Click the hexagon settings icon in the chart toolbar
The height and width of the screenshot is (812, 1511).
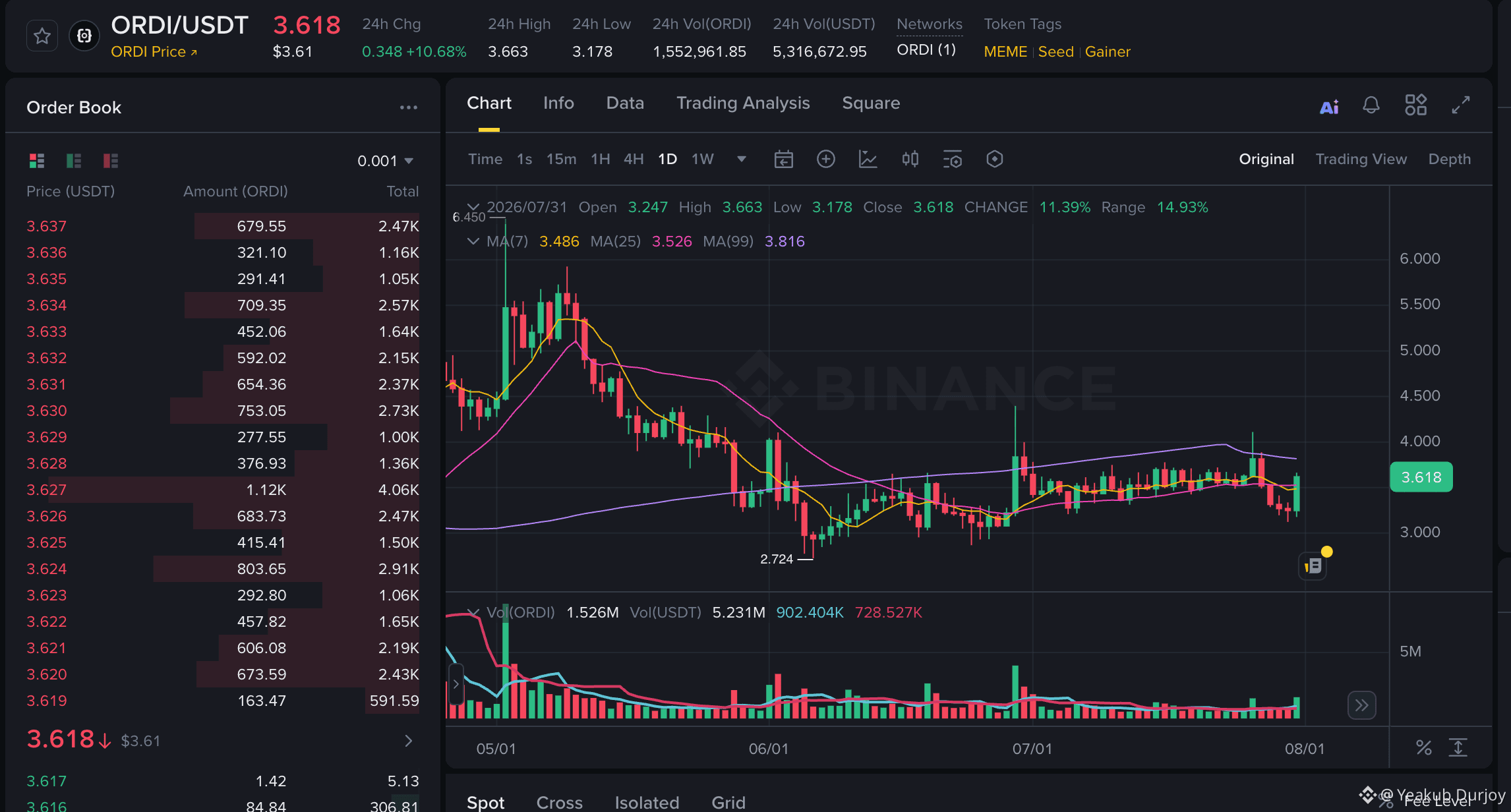(x=994, y=159)
